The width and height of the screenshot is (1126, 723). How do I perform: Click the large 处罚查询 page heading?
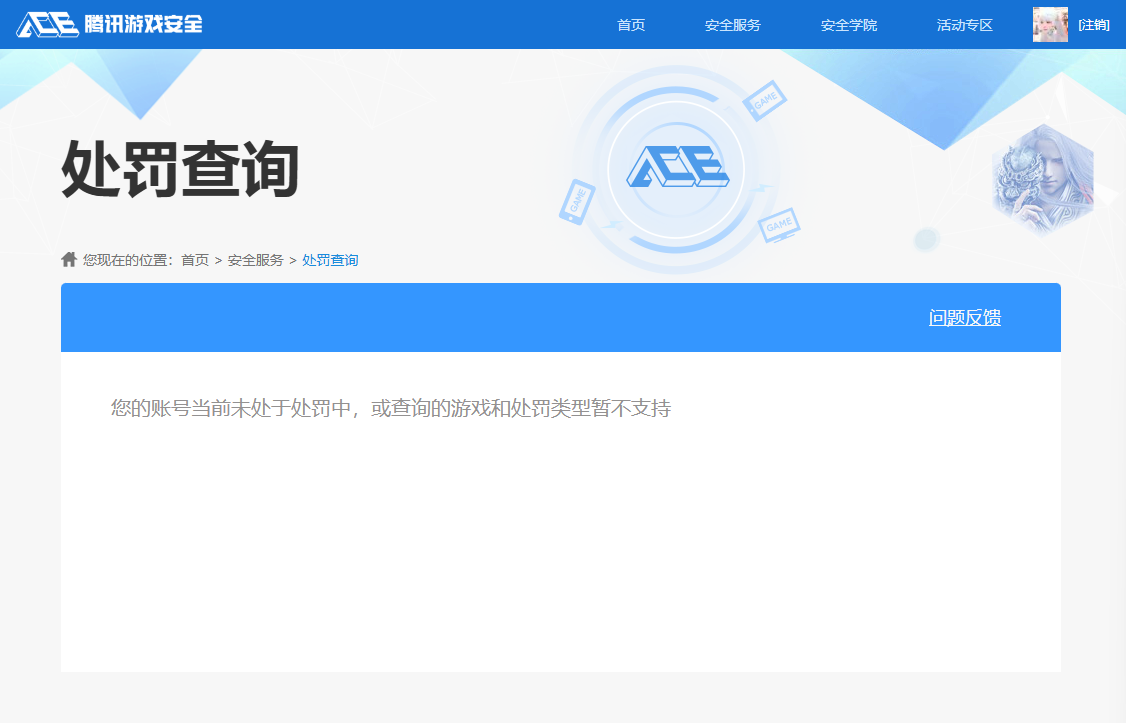click(x=181, y=170)
